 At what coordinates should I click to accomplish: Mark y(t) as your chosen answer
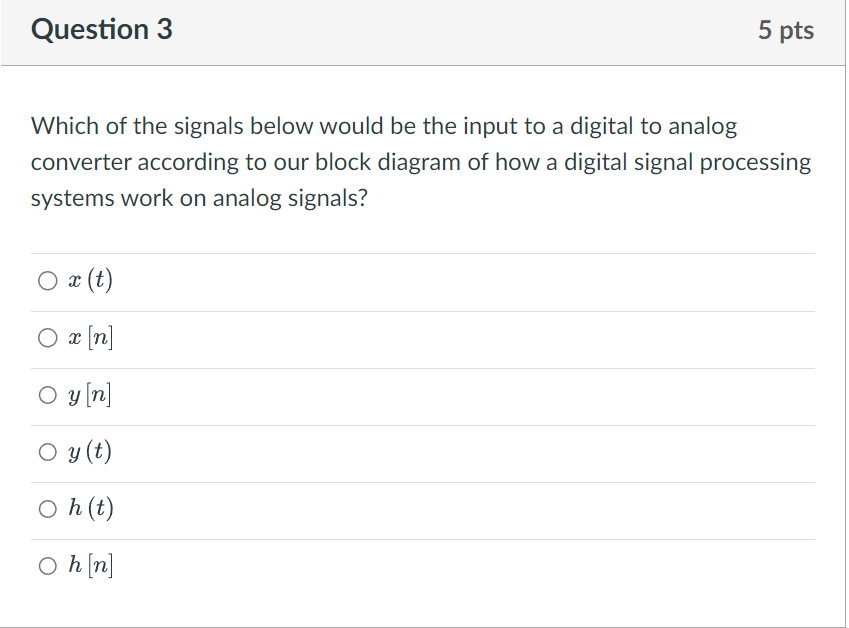47,451
